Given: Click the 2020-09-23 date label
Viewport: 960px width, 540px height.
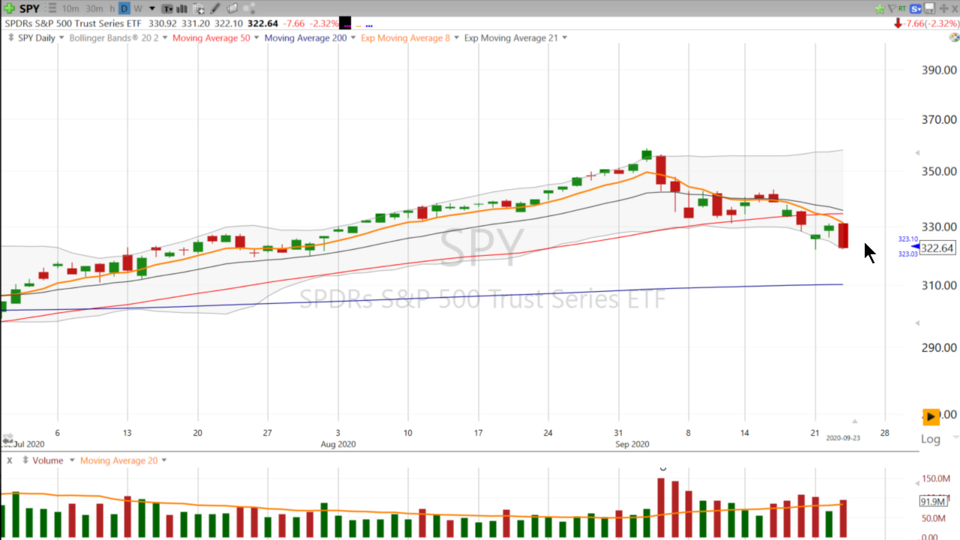Looking at the screenshot, I should [843, 438].
